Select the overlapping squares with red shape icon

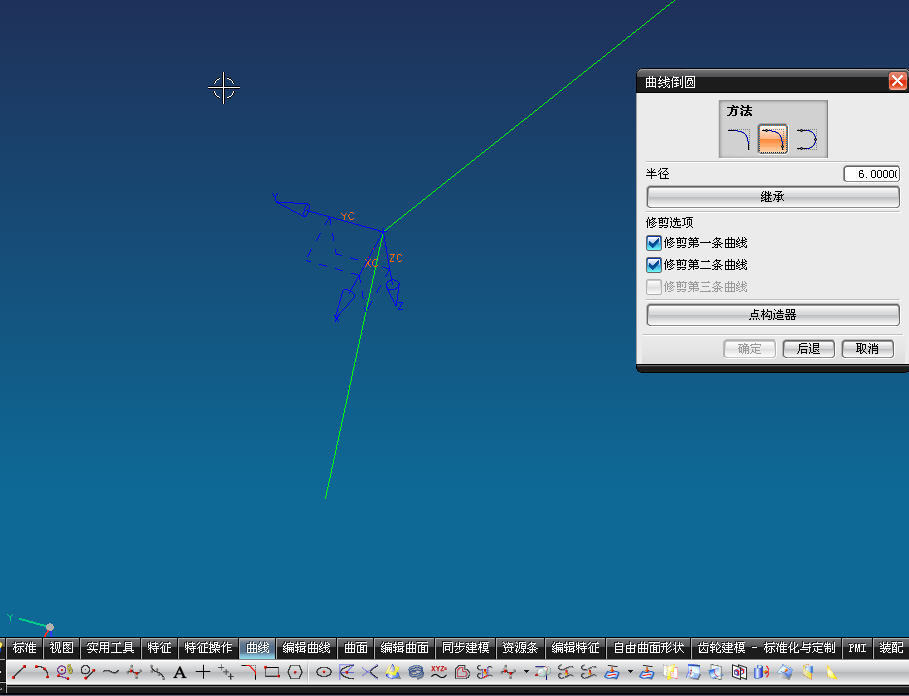click(739, 672)
